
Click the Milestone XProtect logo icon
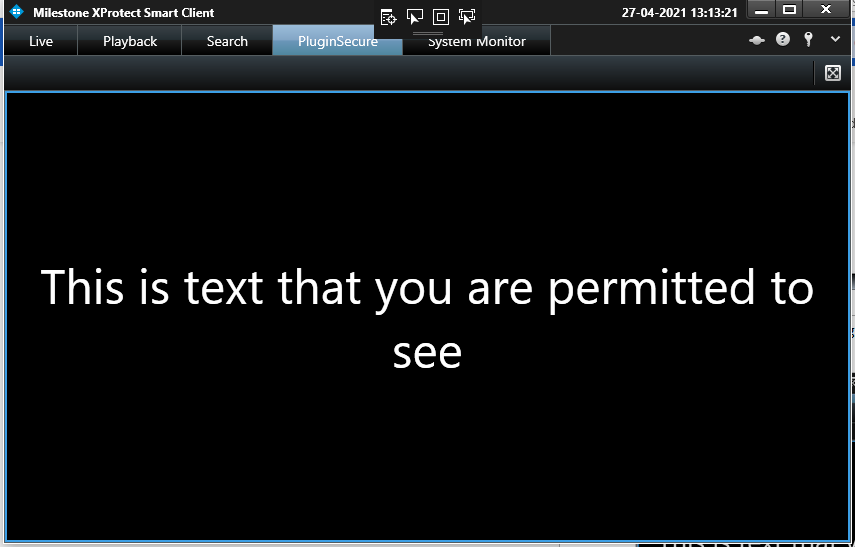pyautogui.click(x=16, y=13)
